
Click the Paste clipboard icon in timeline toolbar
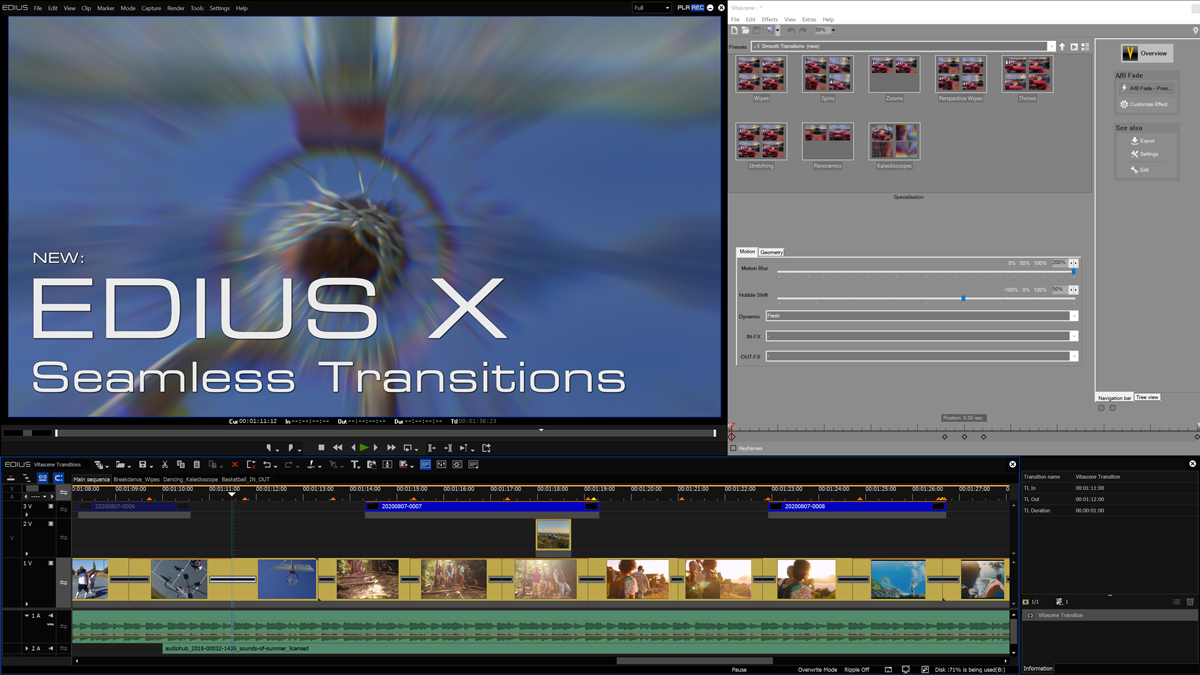[197, 464]
